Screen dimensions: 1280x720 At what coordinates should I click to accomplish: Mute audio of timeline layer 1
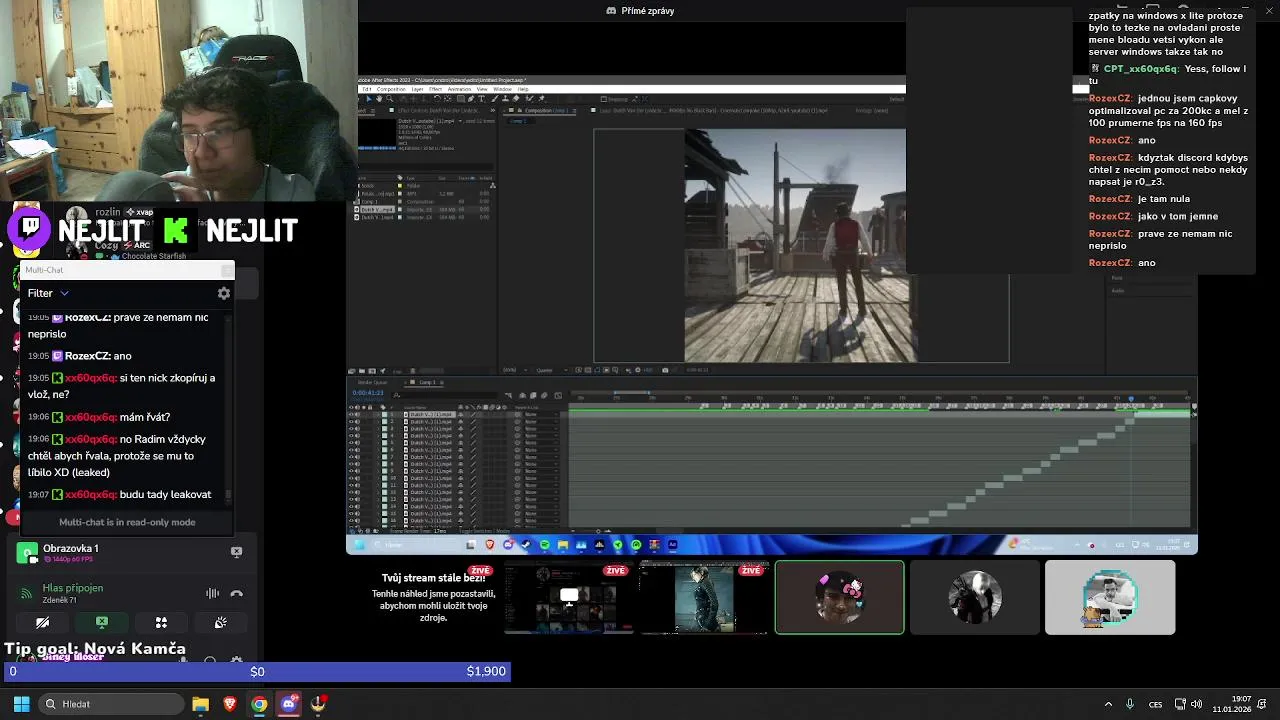tap(357, 415)
